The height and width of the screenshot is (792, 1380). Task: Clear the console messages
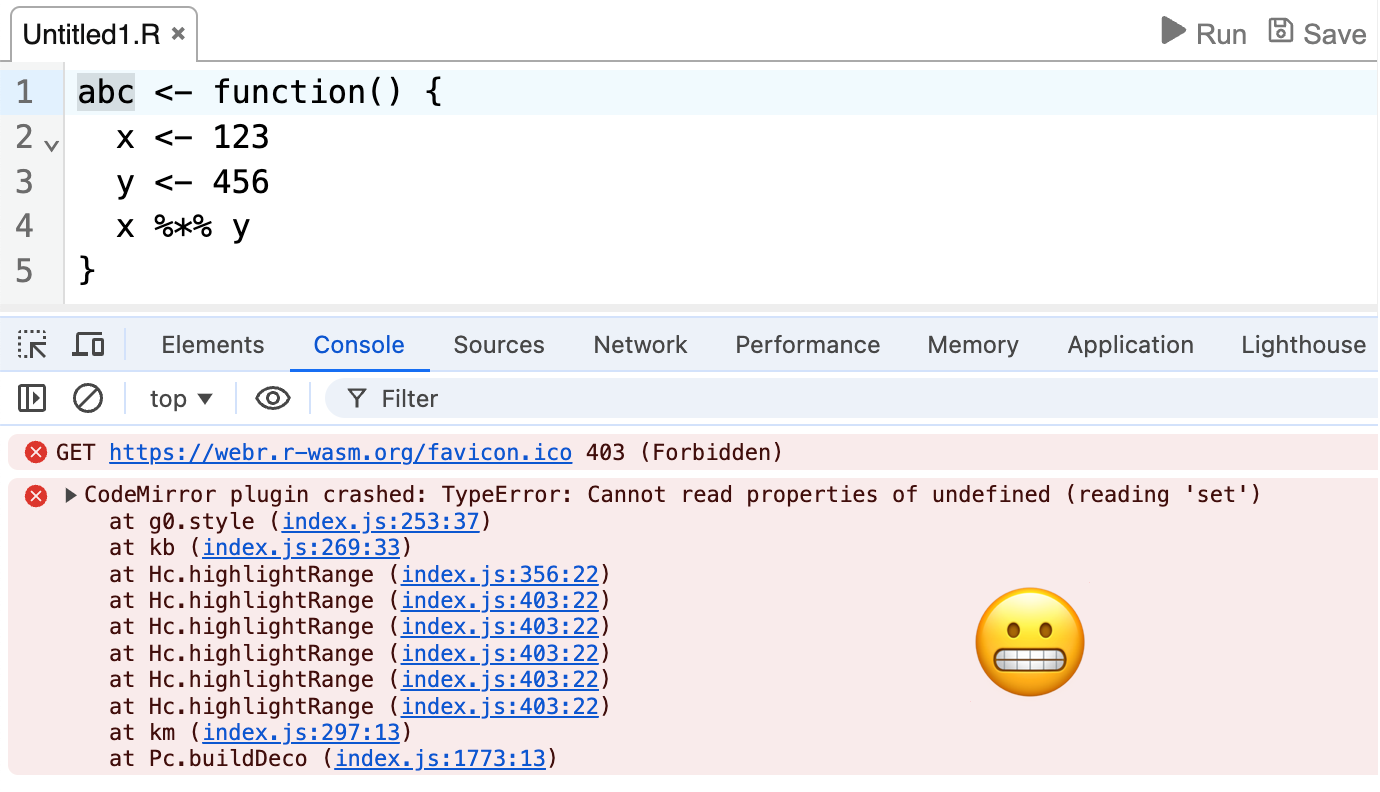click(x=87, y=397)
